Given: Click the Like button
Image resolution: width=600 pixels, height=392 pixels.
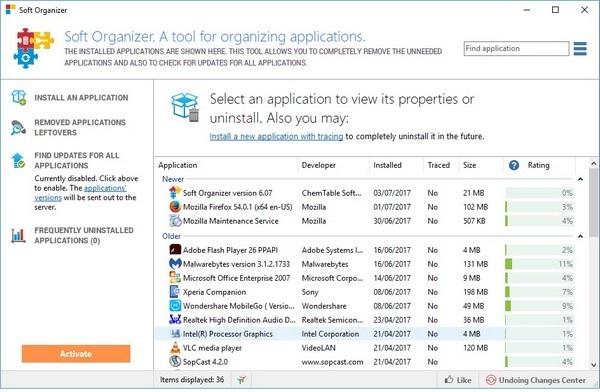Looking at the screenshot, I should pos(458,380).
